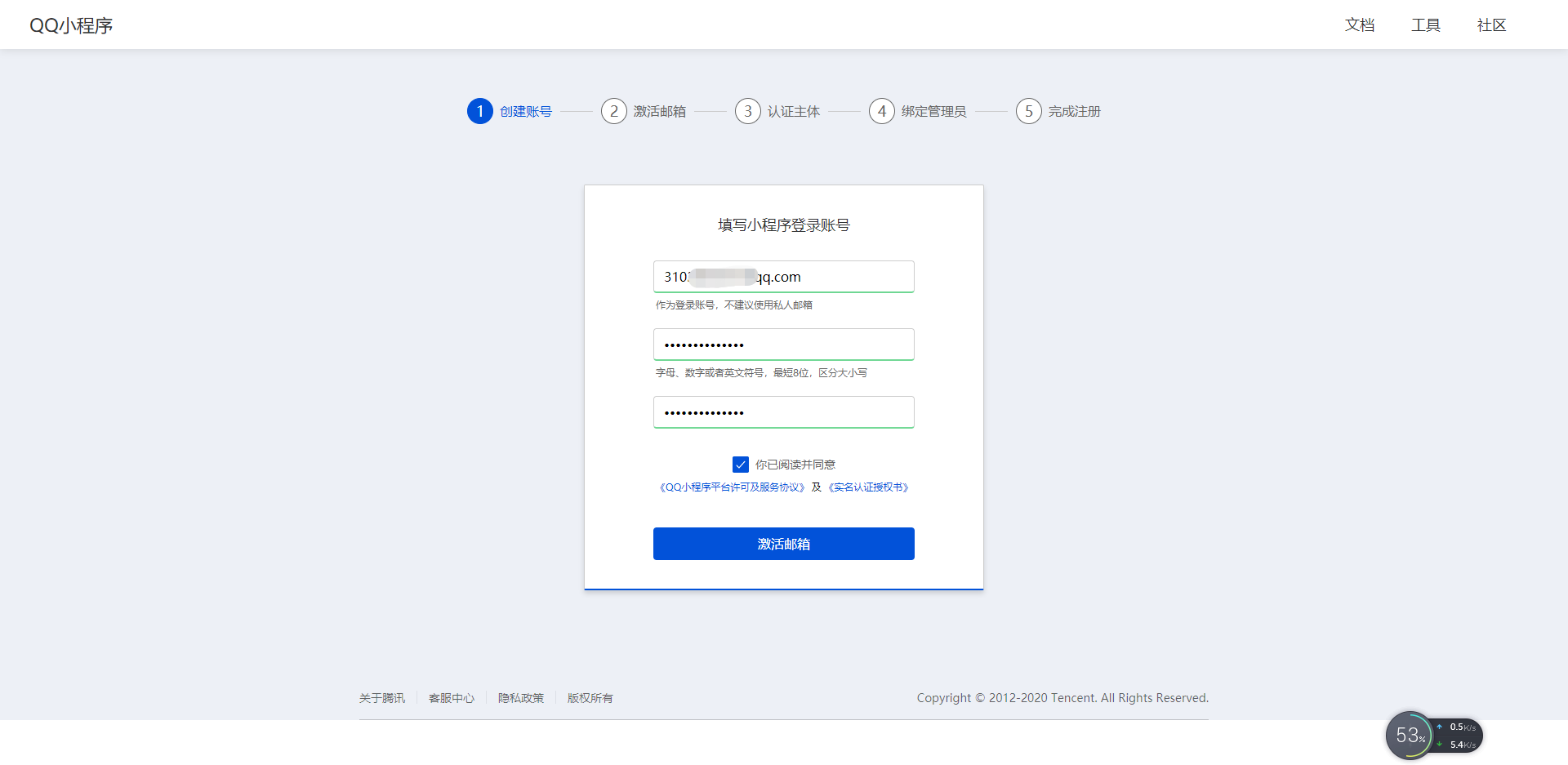Open 《实名认证授权书》 link
Image resolution: width=1568 pixels, height=765 pixels.
(869, 487)
